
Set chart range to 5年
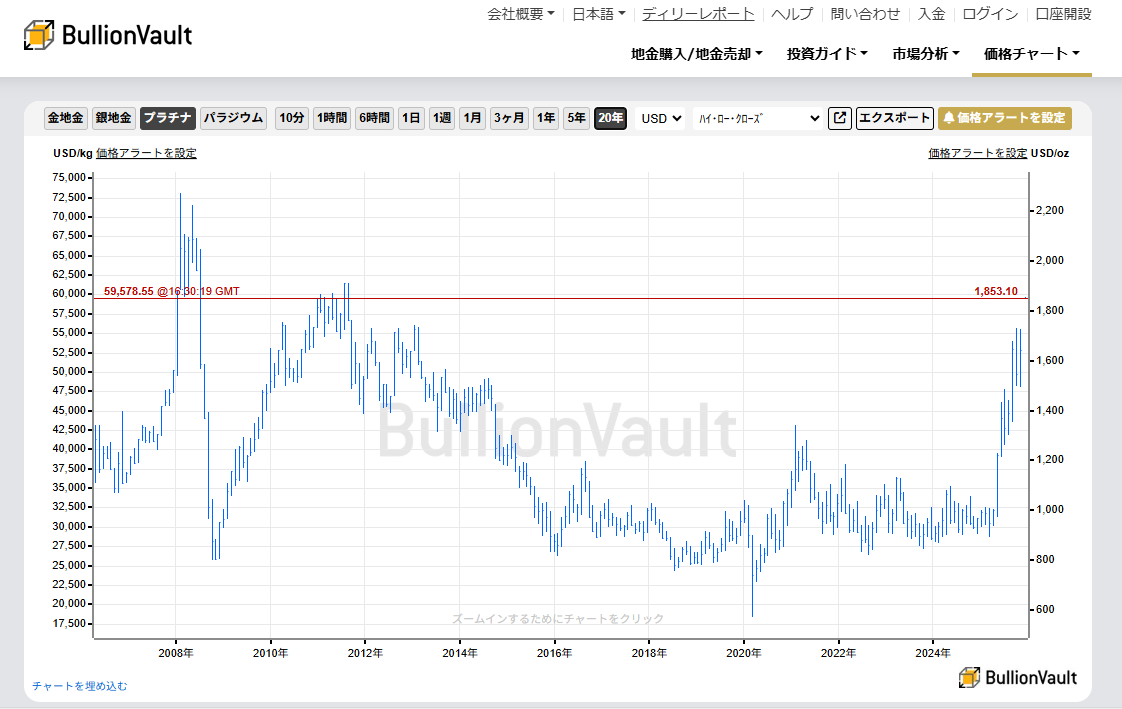(x=576, y=118)
